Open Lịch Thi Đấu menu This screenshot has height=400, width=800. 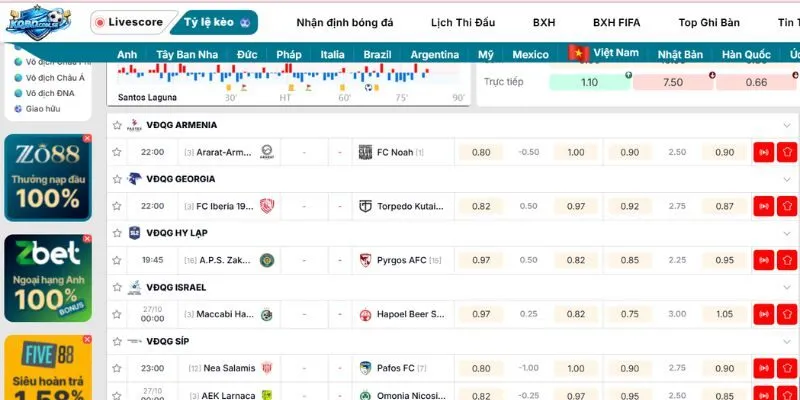pos(463,23)
